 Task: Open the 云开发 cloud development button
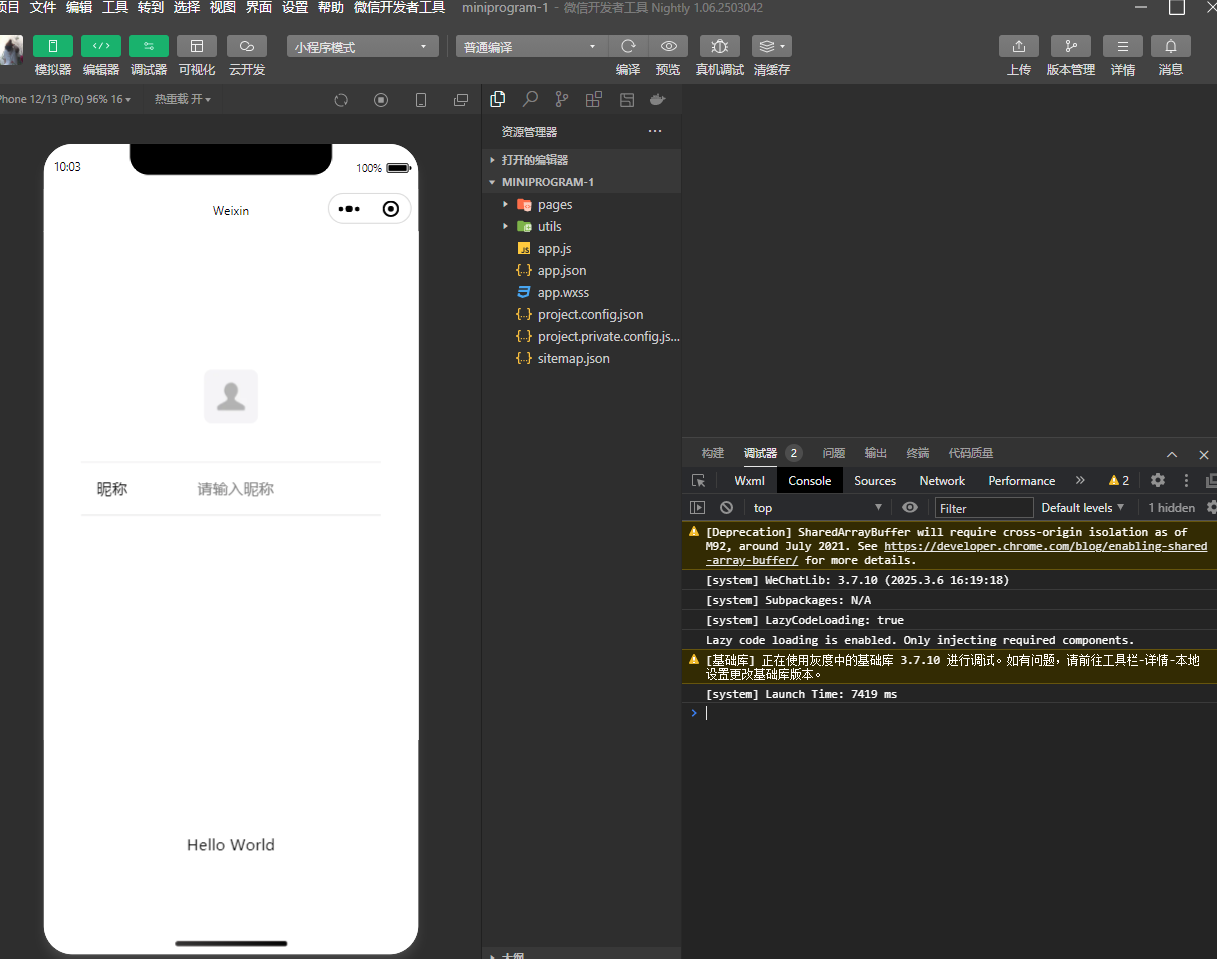click(247, 46)
